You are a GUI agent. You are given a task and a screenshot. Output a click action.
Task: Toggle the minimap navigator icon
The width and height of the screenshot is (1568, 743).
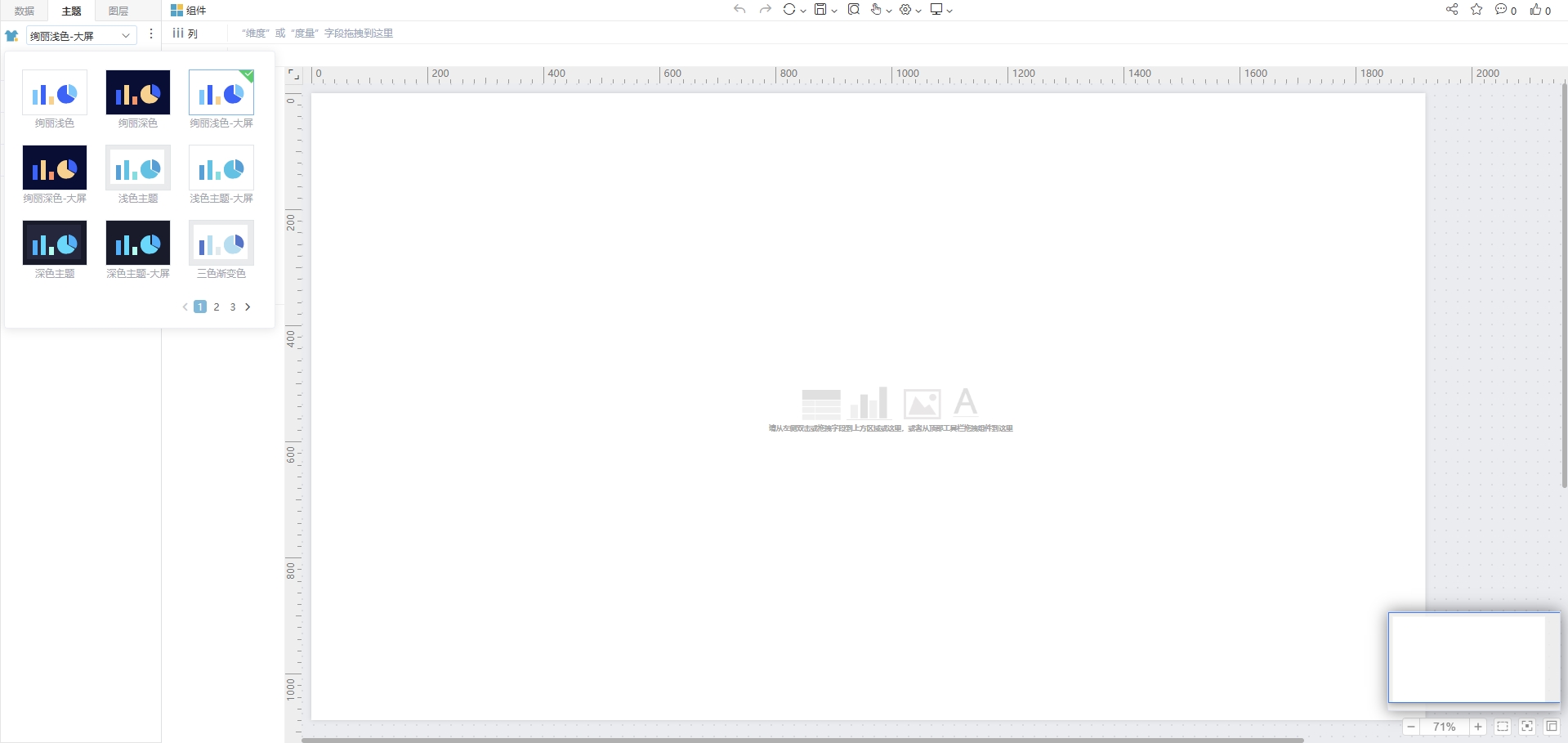pyautogui.click(x=1552, y=727)
